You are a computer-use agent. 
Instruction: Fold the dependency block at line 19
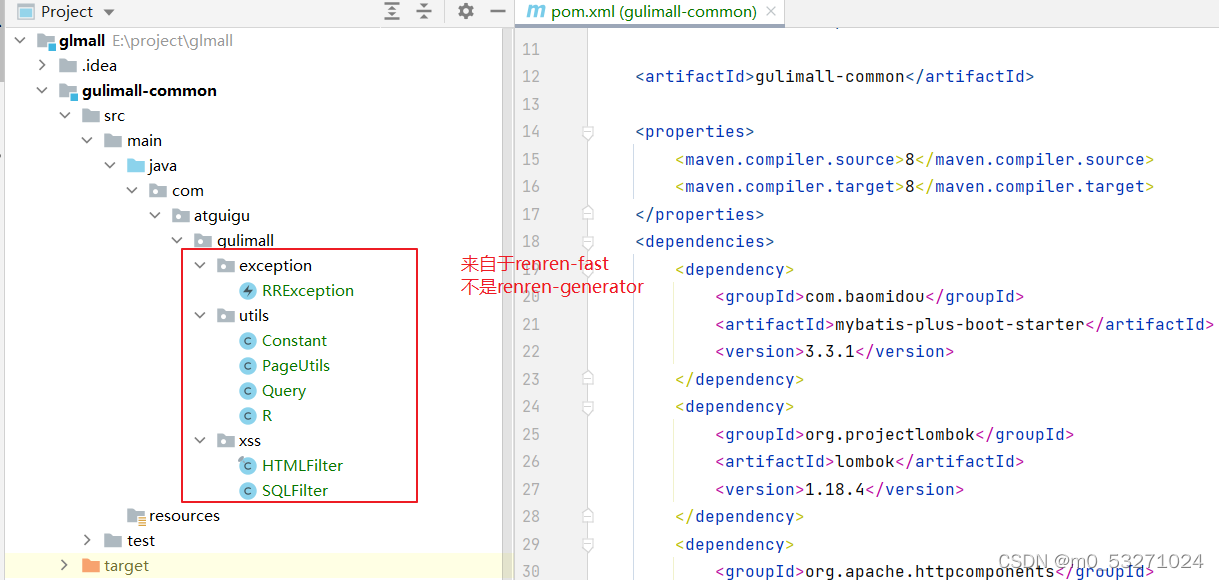pos(587,269)
